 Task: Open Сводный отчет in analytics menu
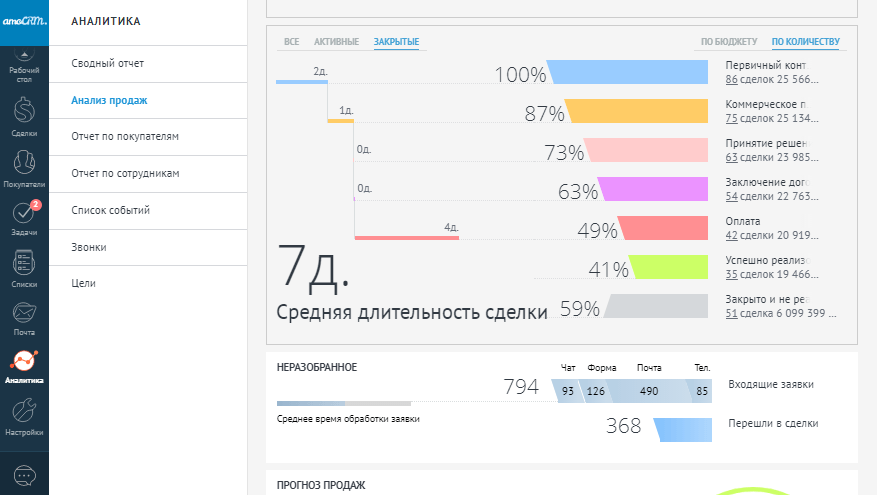[108, 64]
